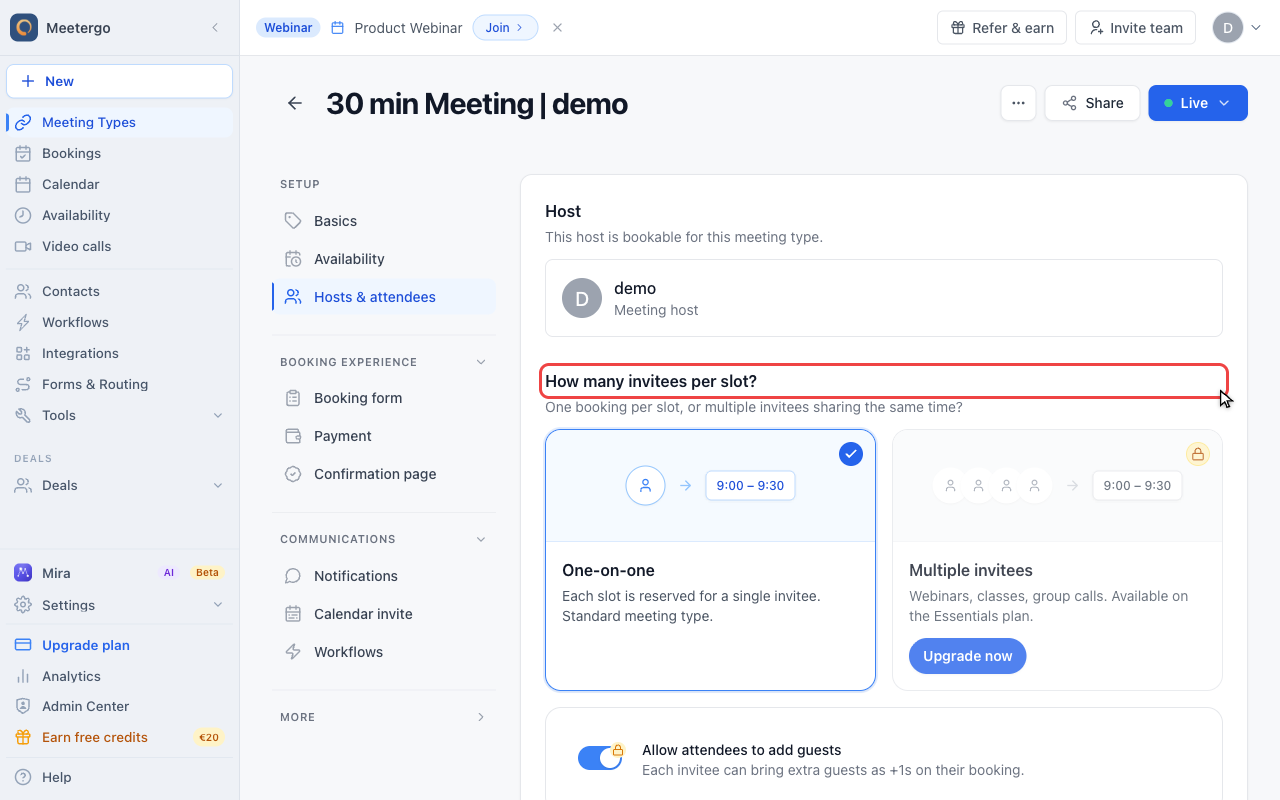The image size is (1280, 800).
Task: Click the New button
Action: coord(120,81)
